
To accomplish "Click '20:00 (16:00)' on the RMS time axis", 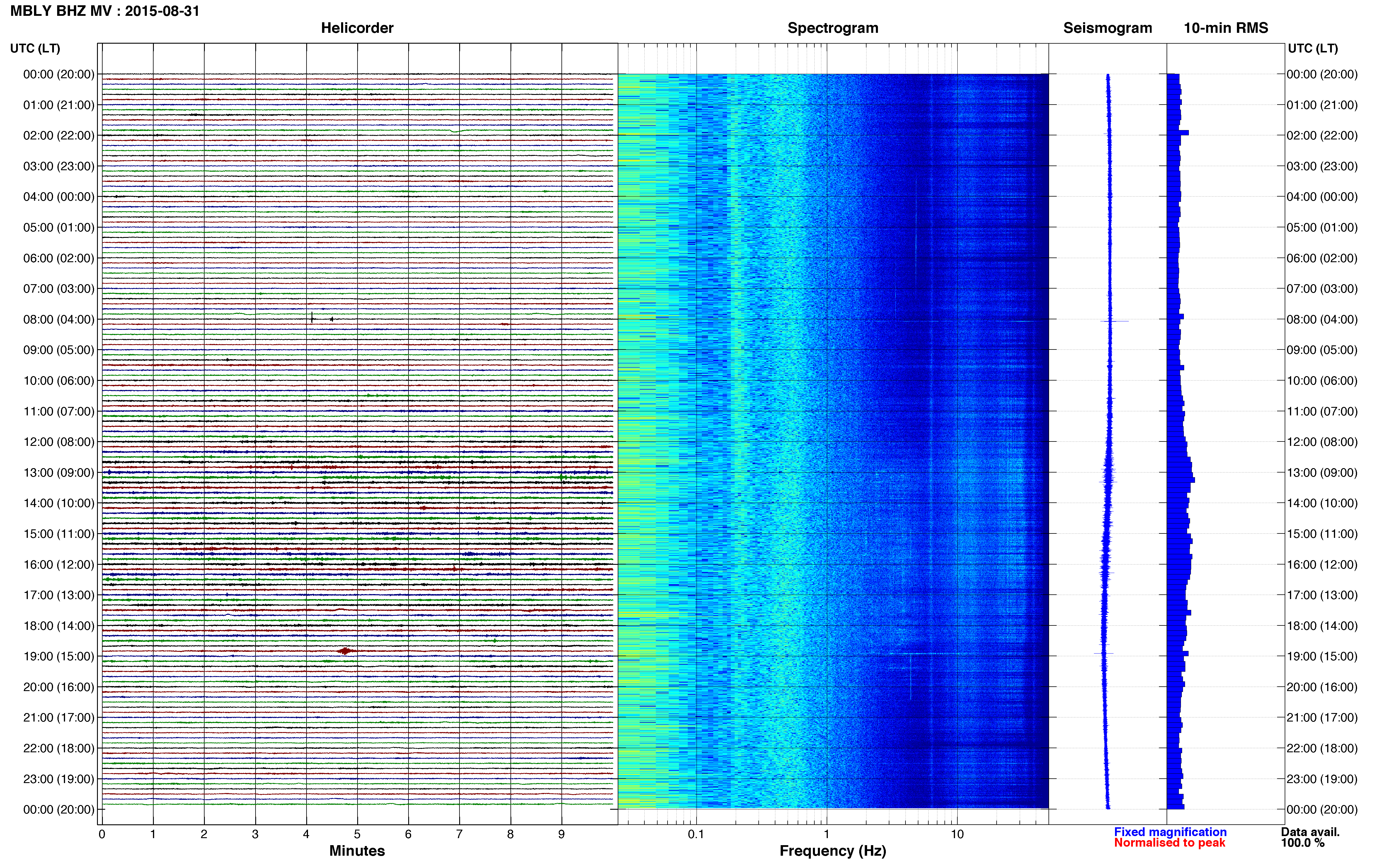I will click(1322, 687).
